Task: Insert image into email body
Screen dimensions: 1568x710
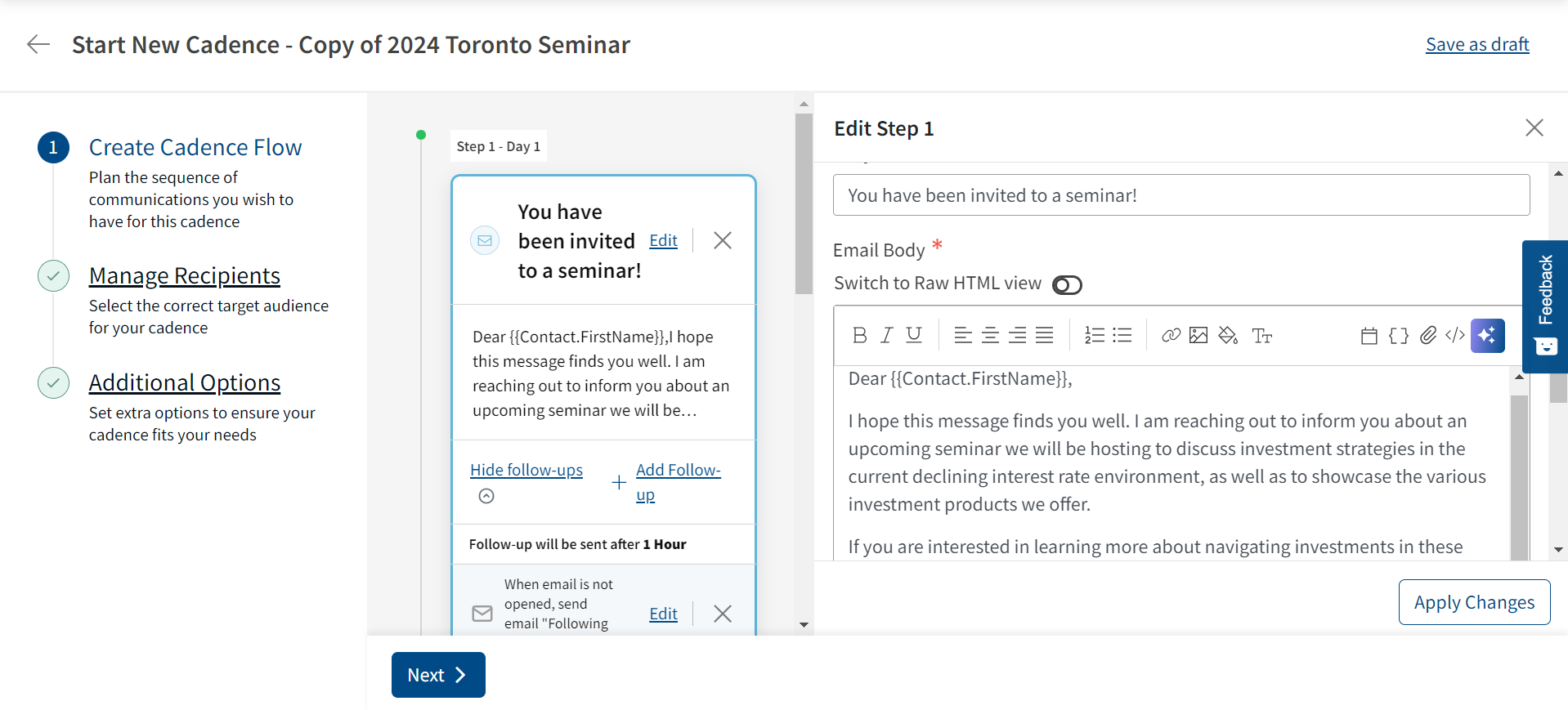Action: point(1198,335)
